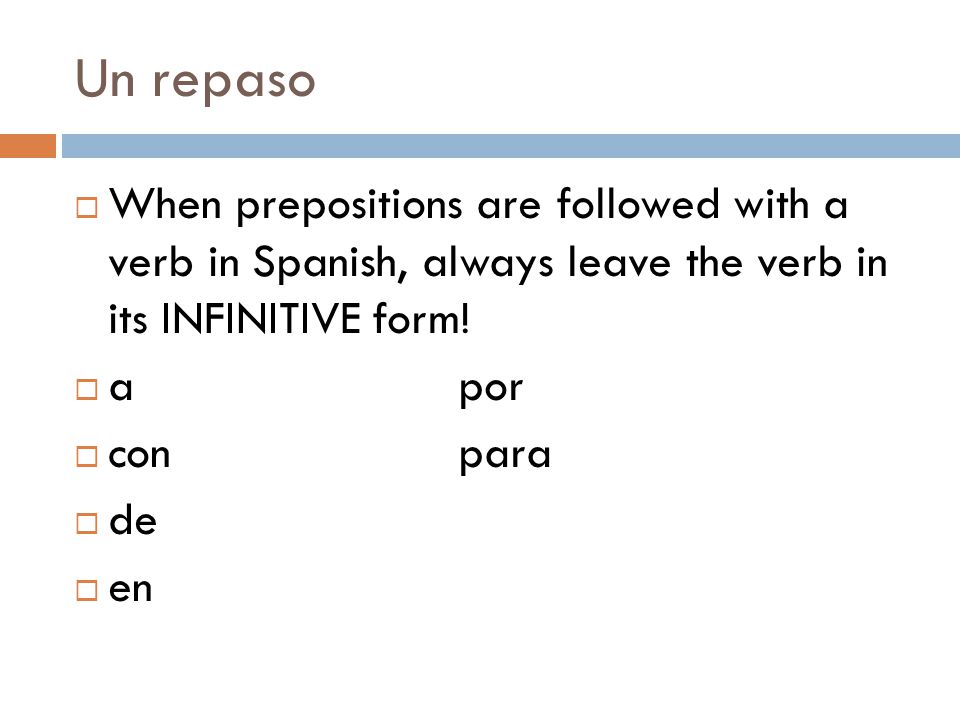
Task: Click the square bullet next to "a"
Action: (87, 389)
